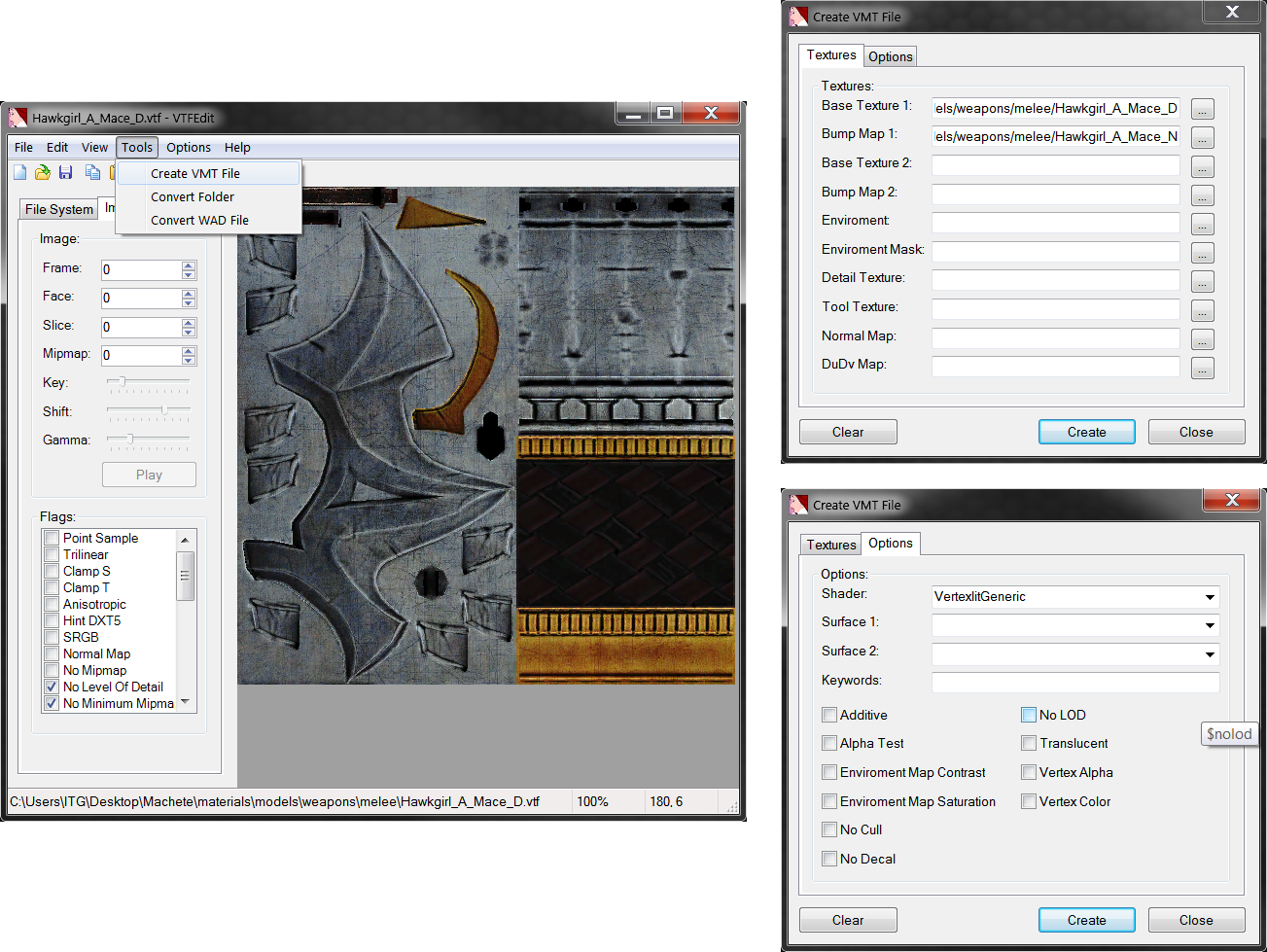
Task: Click the Frame number field
Action: coord(142,269)
